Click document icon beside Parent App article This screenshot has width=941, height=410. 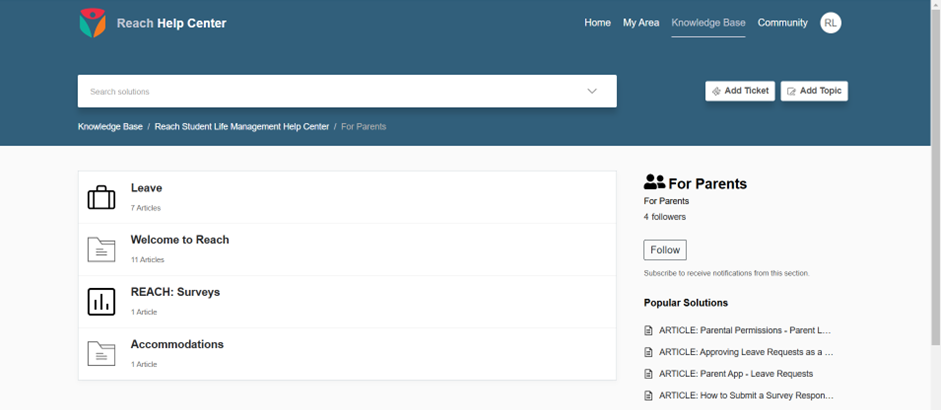[648, 374]
